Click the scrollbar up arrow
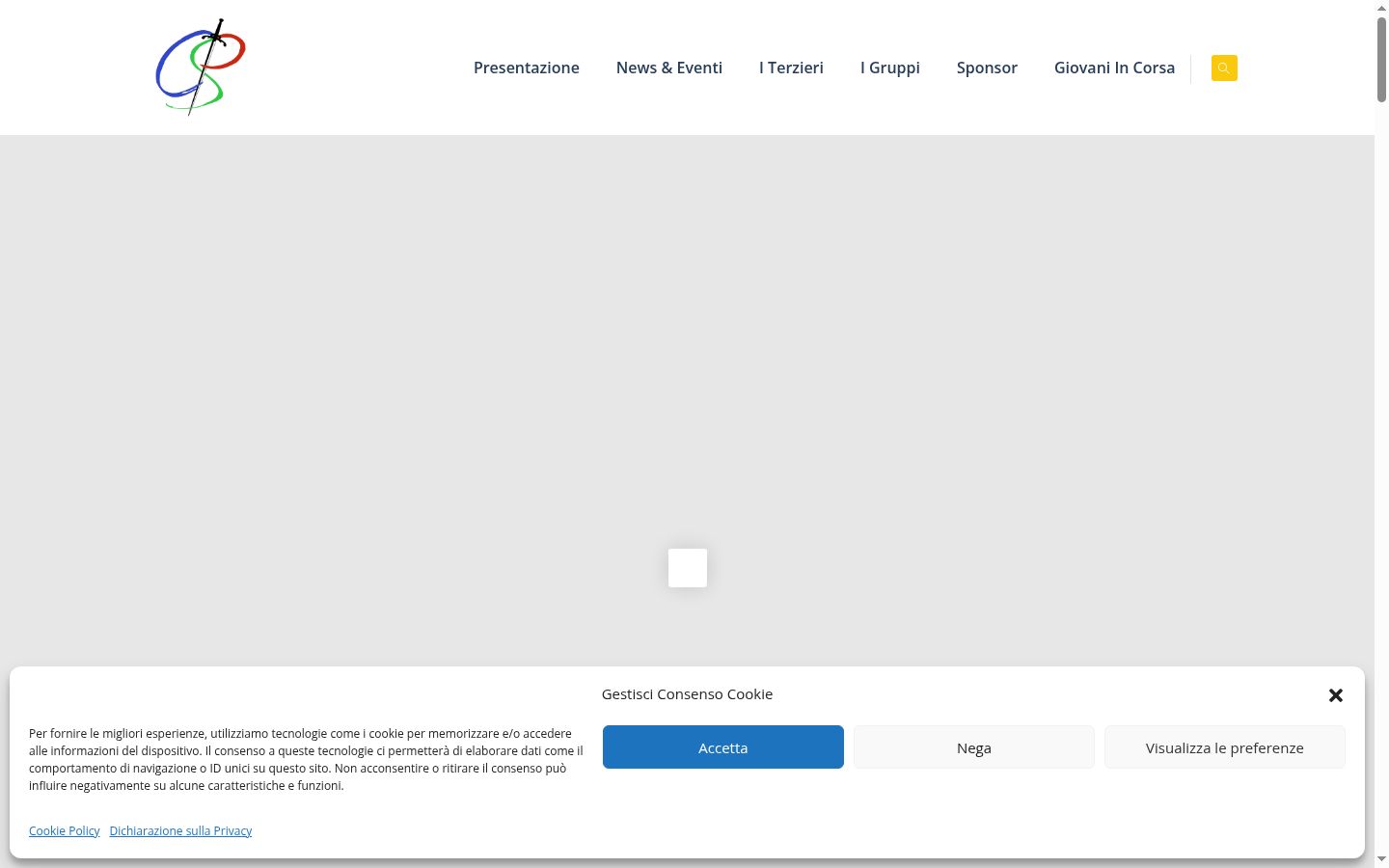The image size is (1389, 868). 1381,7
